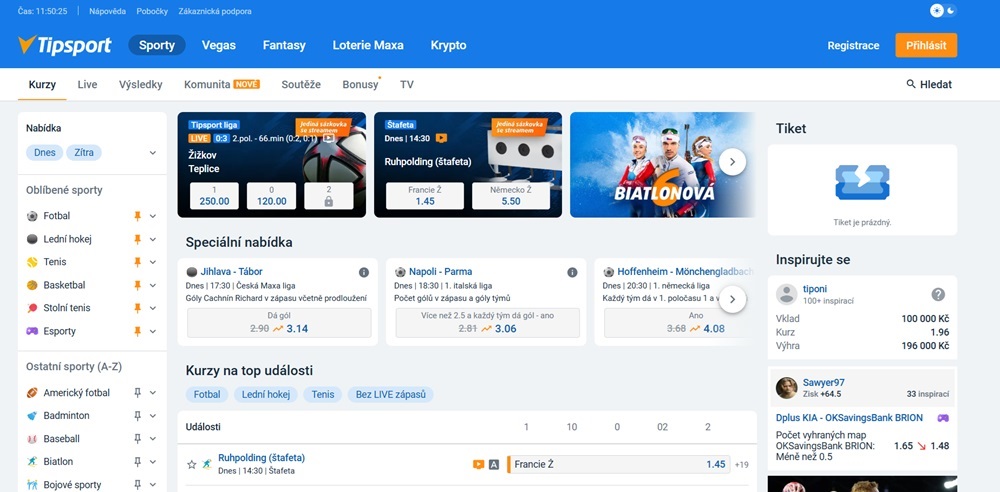
Task: Expand the Tenis sport list
Action: tap(152, 262)
